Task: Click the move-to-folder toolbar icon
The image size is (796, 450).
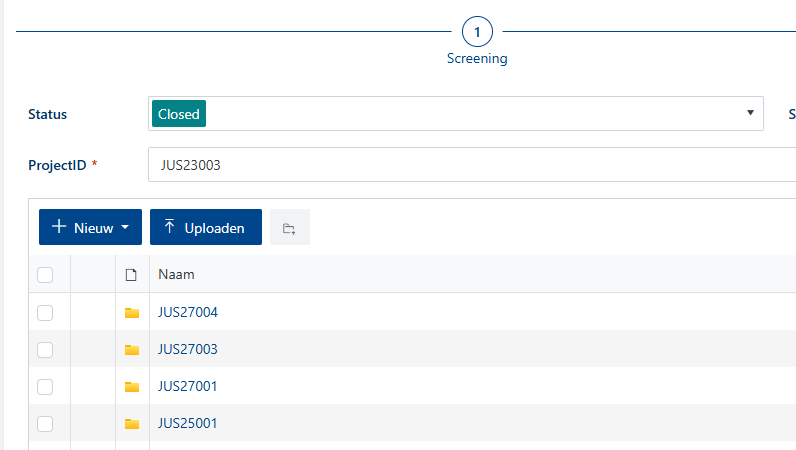Action: 289,228
